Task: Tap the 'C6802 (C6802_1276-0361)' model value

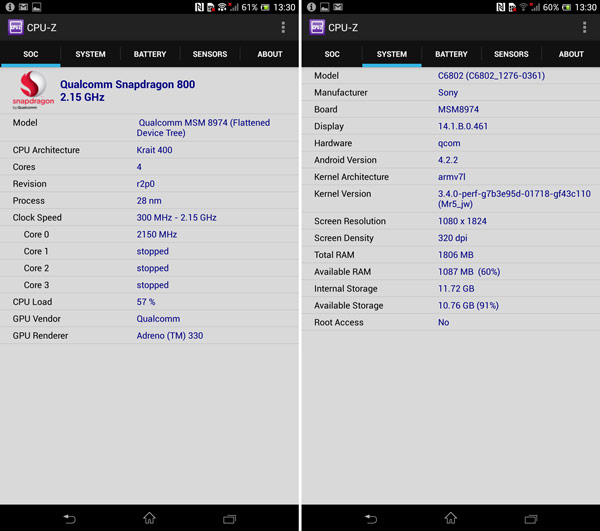Action: click(491, 76)
